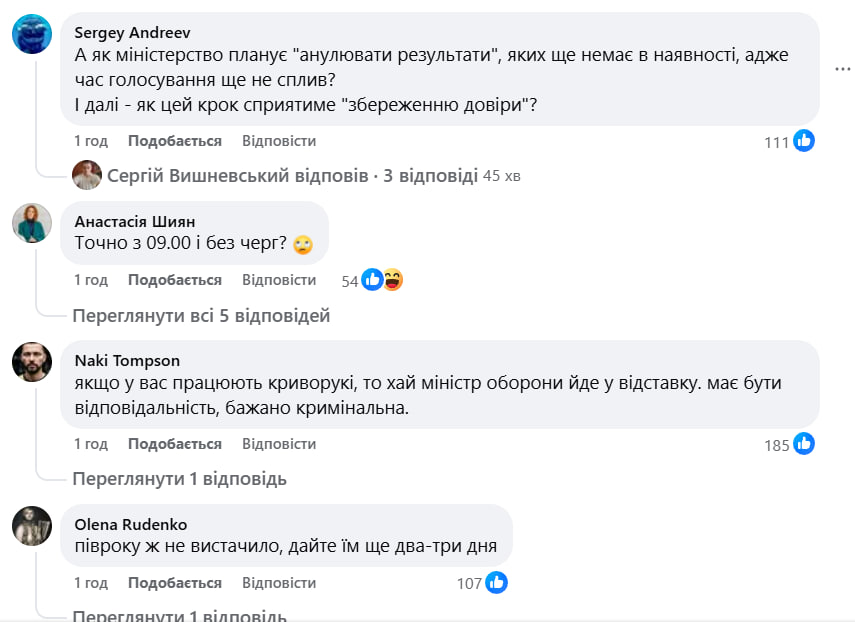Toggle Подобається on Naki Tompson's comment
The image size is (855, 622).
pos(175,444)
